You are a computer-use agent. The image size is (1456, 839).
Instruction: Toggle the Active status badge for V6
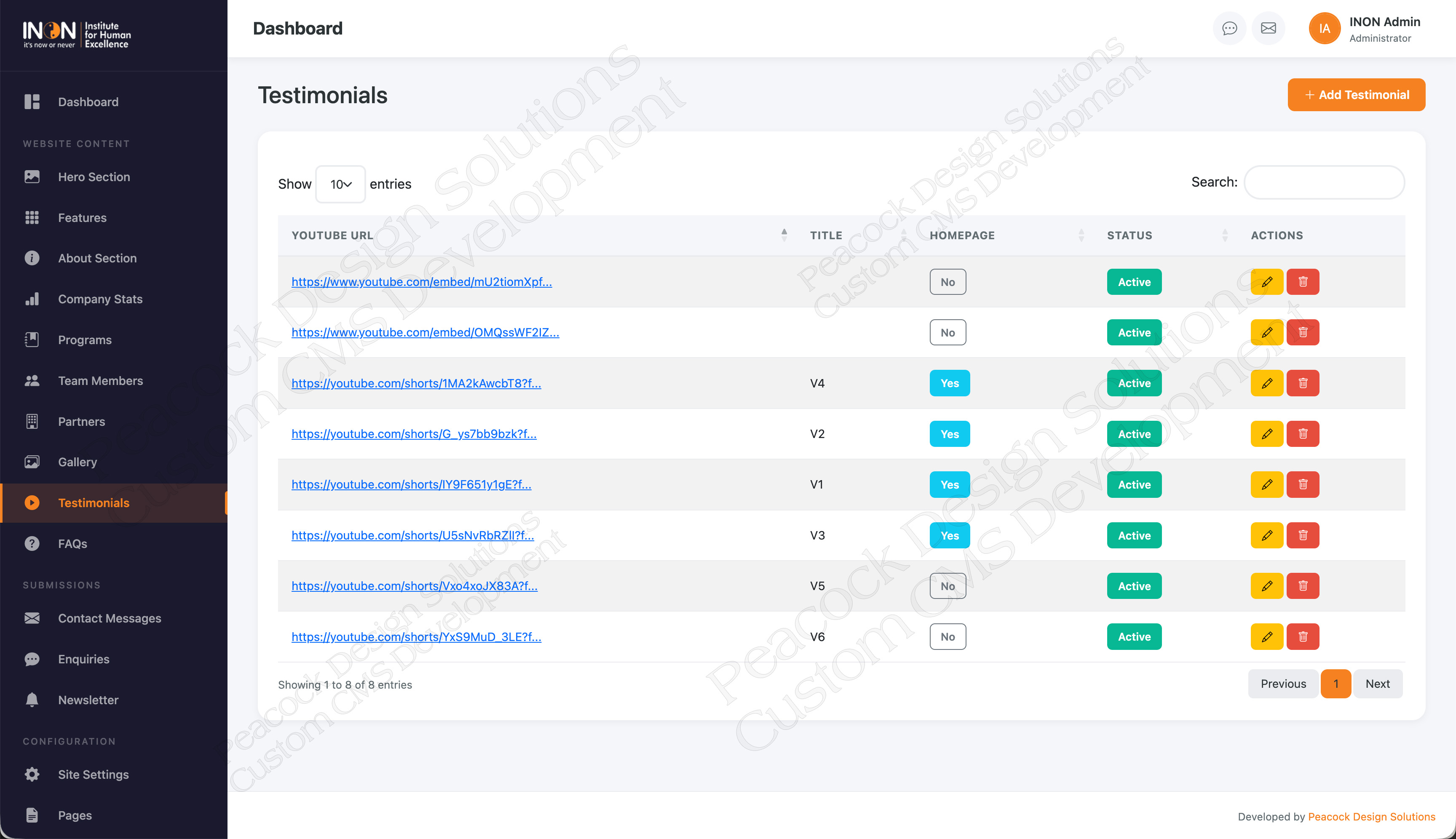click(1134, 637)
